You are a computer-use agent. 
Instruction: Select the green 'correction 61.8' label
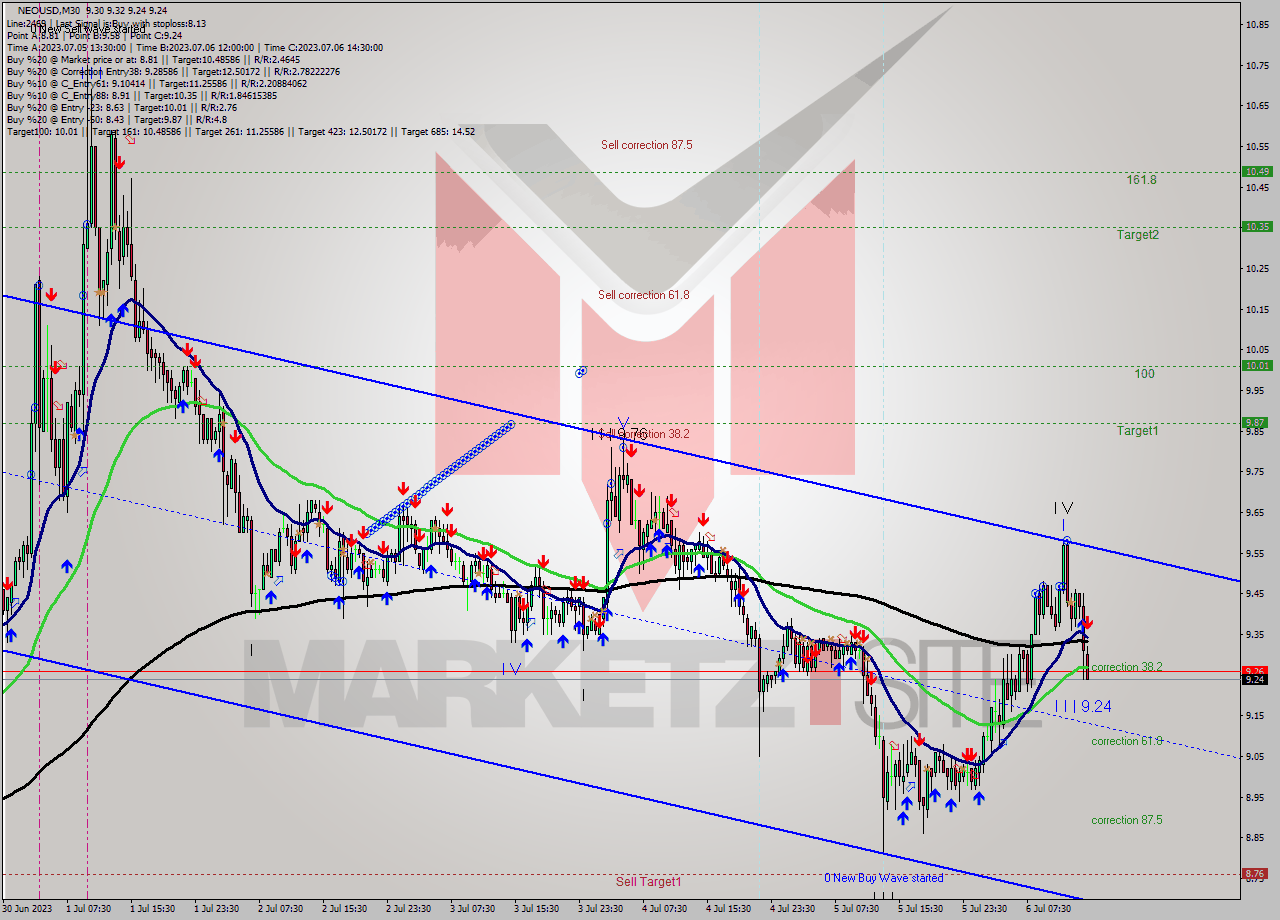pyautogui.click(x=1126, y=741)
